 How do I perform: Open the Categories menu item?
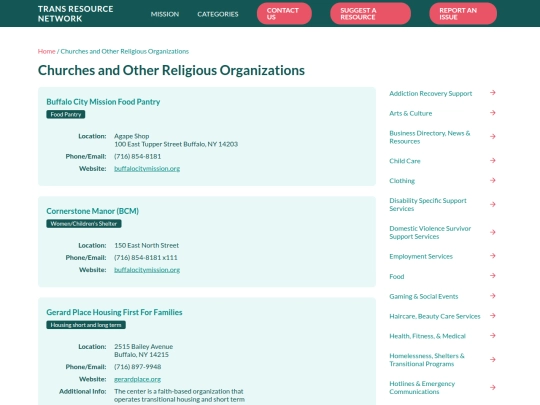point(218,14)
